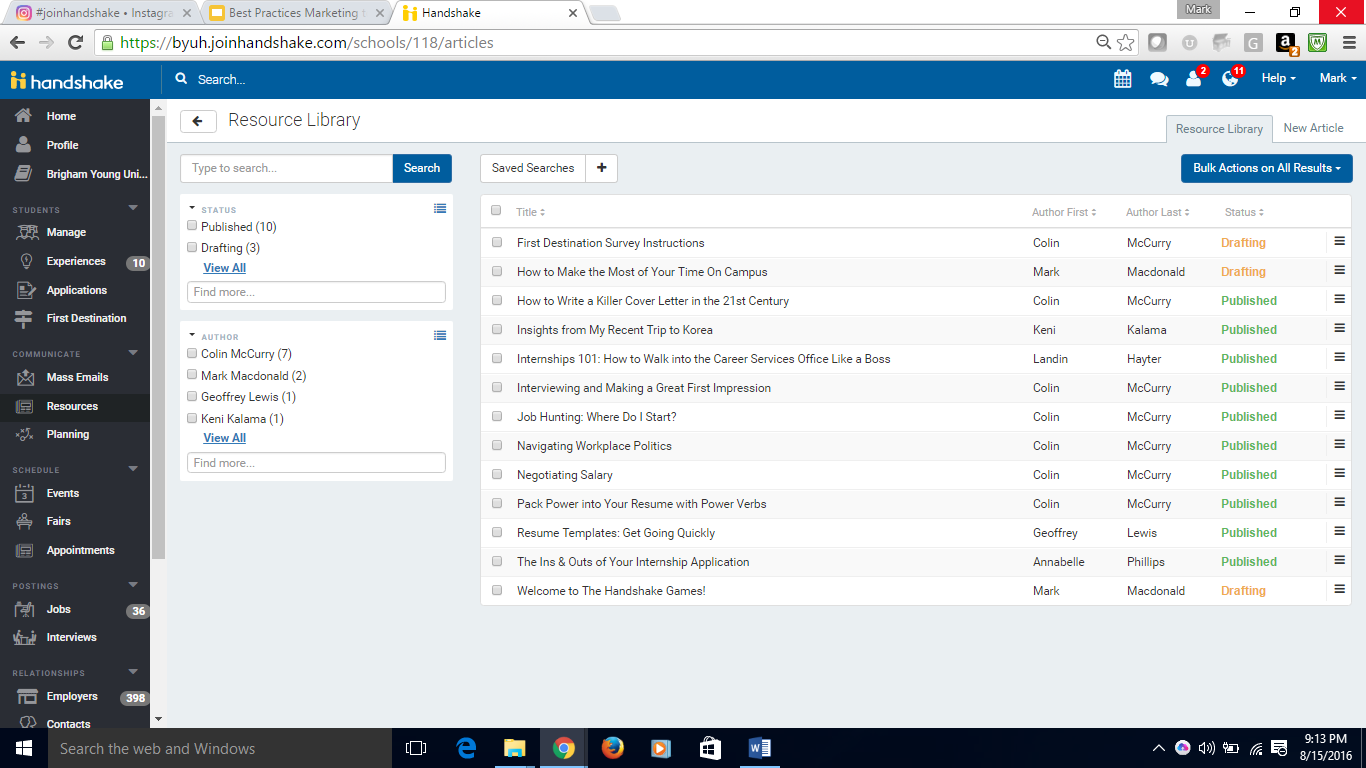Click the Type to search input field

(286, 168)
